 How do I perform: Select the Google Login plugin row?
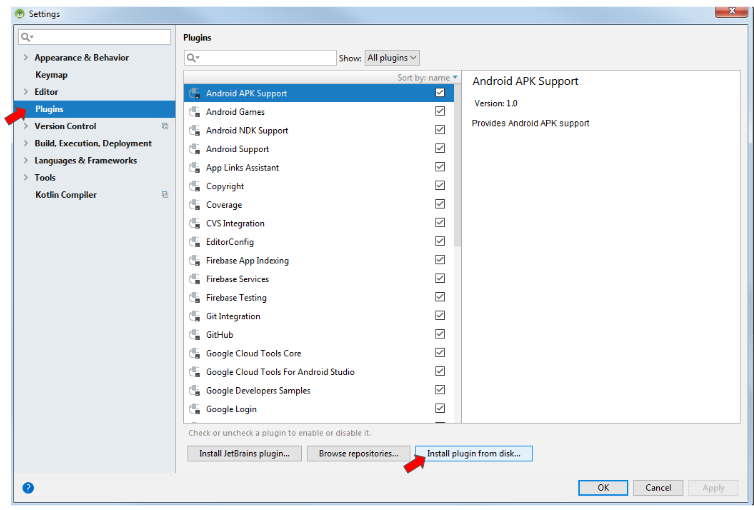[318, 409]
